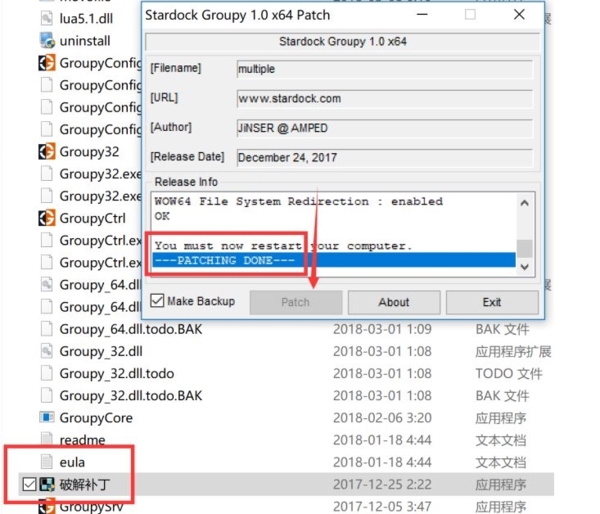The image size is (600, 514).
Task: Click scroll-down arrow in Release Info
Action: [x=525, y=267]
